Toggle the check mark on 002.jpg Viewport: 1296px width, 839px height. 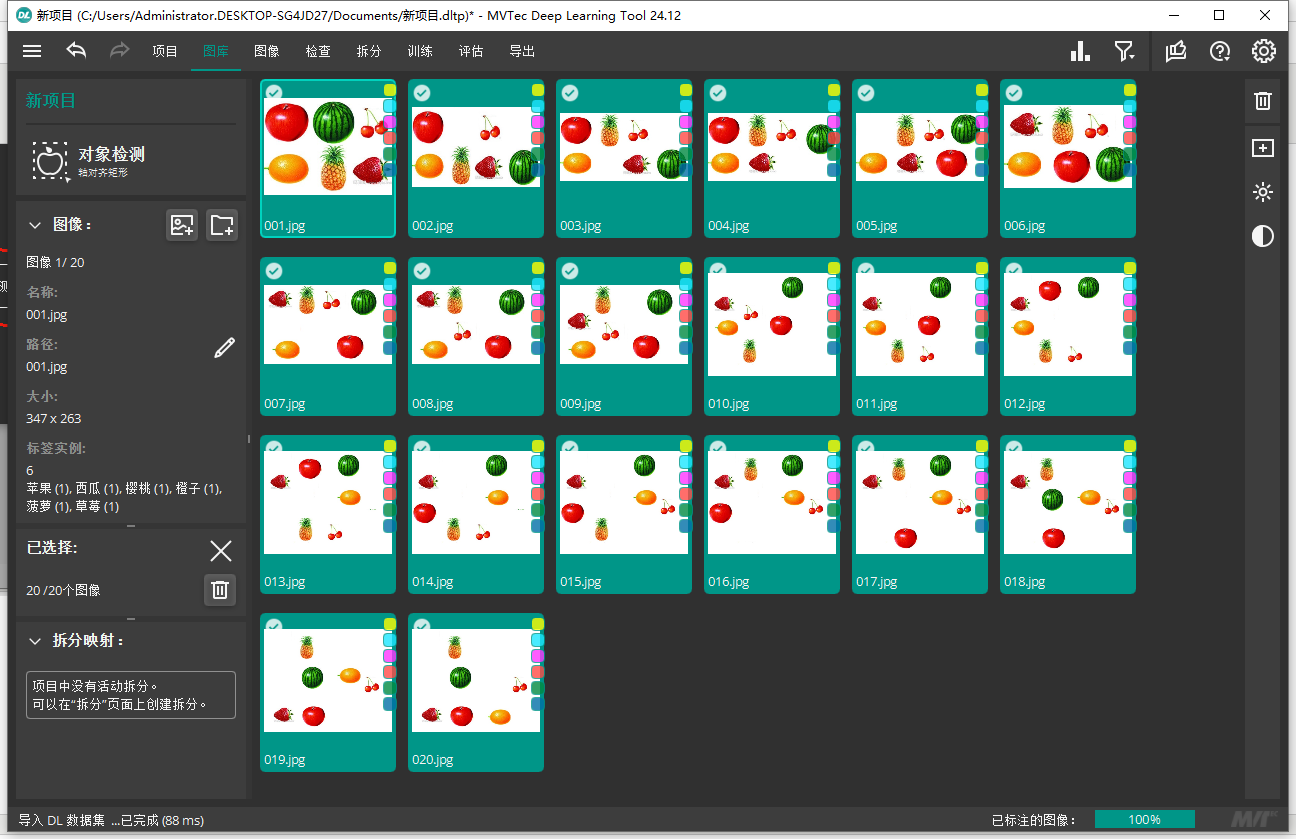point(422,93)
